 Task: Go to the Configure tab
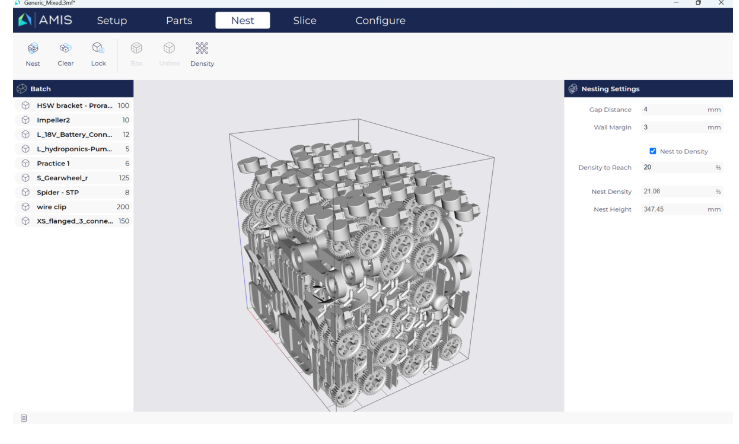[x=380, y=20]
